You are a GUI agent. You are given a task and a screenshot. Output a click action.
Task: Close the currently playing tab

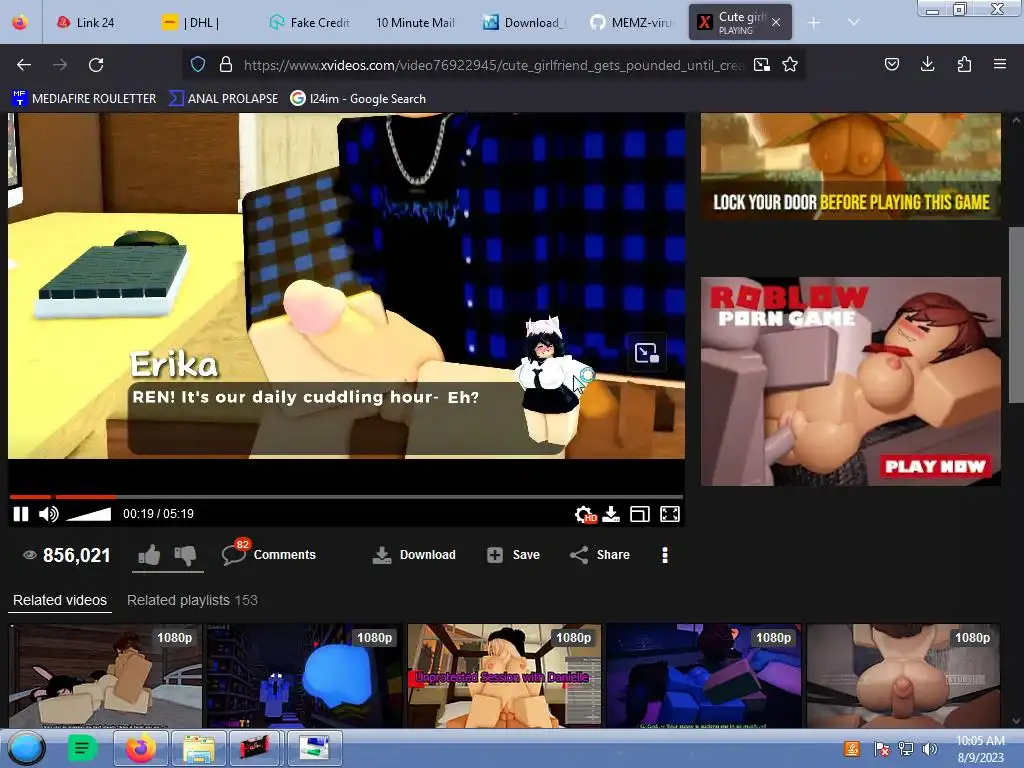pos(776,22)
